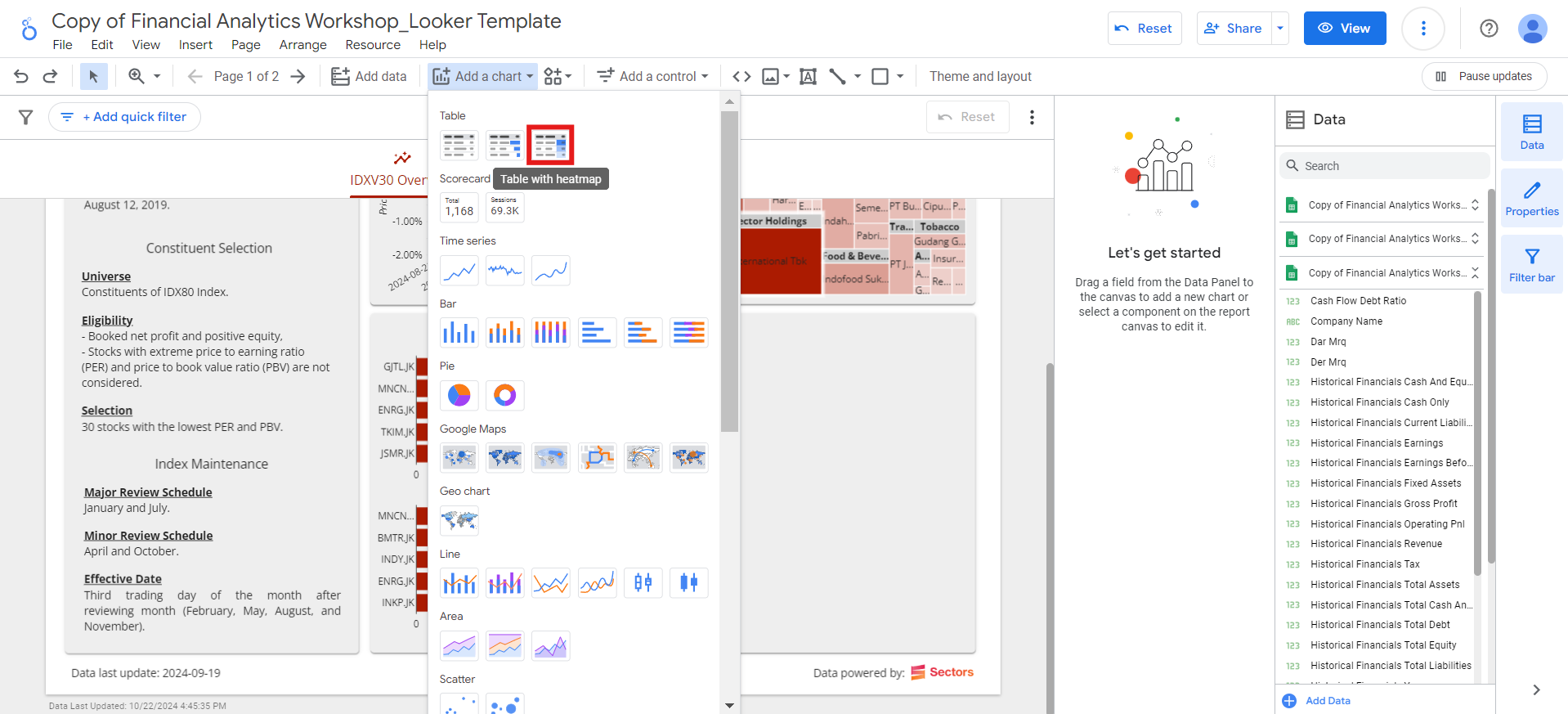
Task: Expand the second data source entry
Action: pyautogui.click(x=1475, y=239)
